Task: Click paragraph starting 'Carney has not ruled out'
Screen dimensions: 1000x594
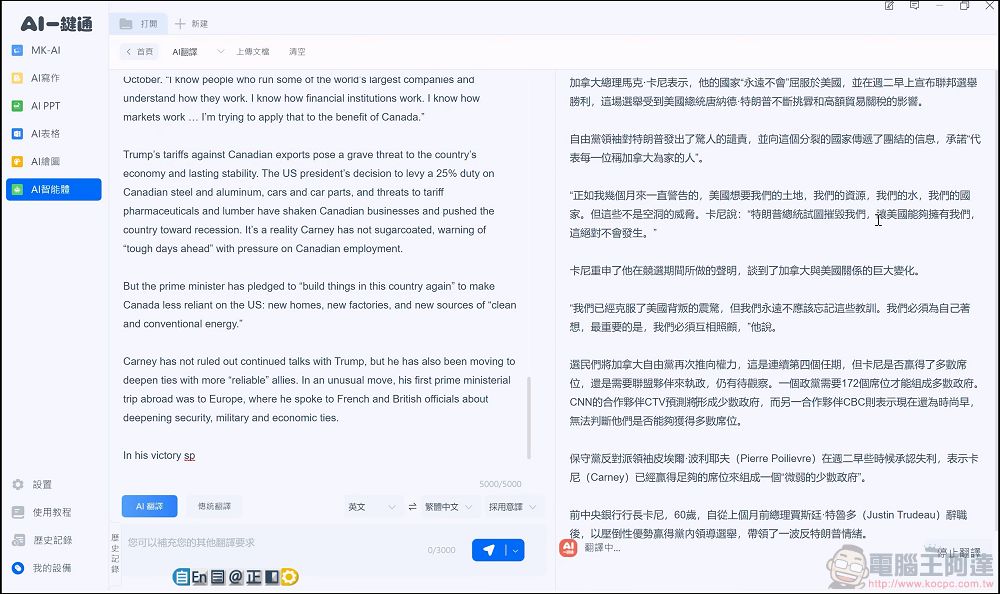Action: click(x=319, y=389)
